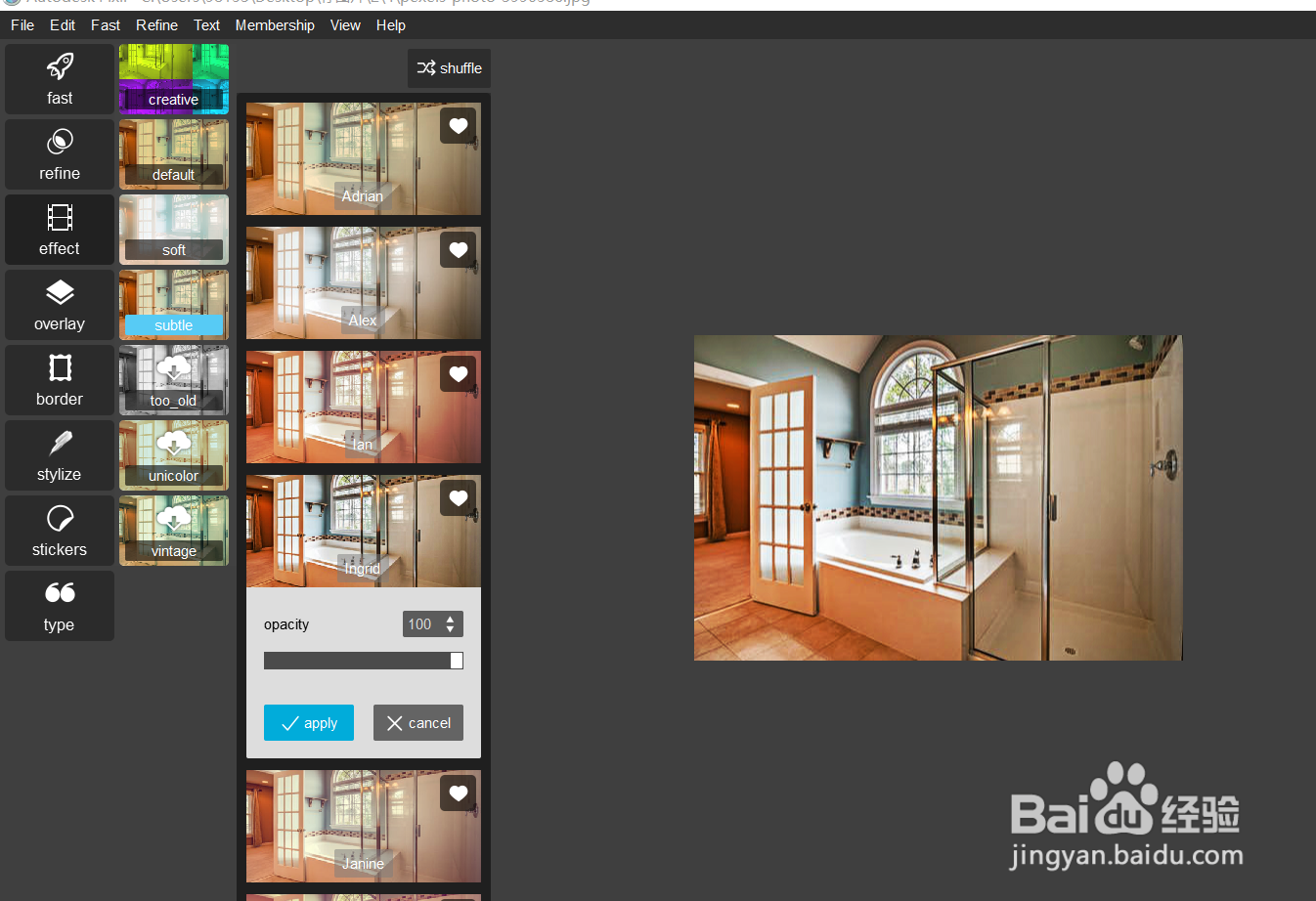Cancel the effect changes
The image size is (1316, 901).
pos(418,723)
